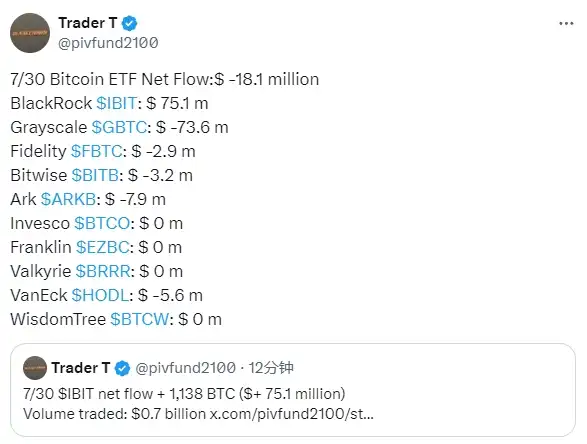The height and width of the screenshot is (444, 587).
Task: Click the quoted tweet's small avatar
Action: point(35,368)
